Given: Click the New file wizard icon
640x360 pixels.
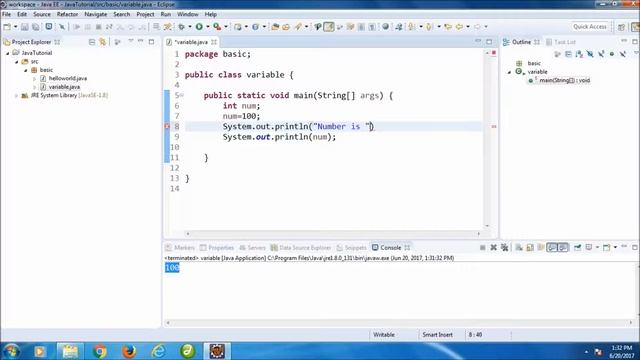Looking at the screenshot, I should point(7,27).
